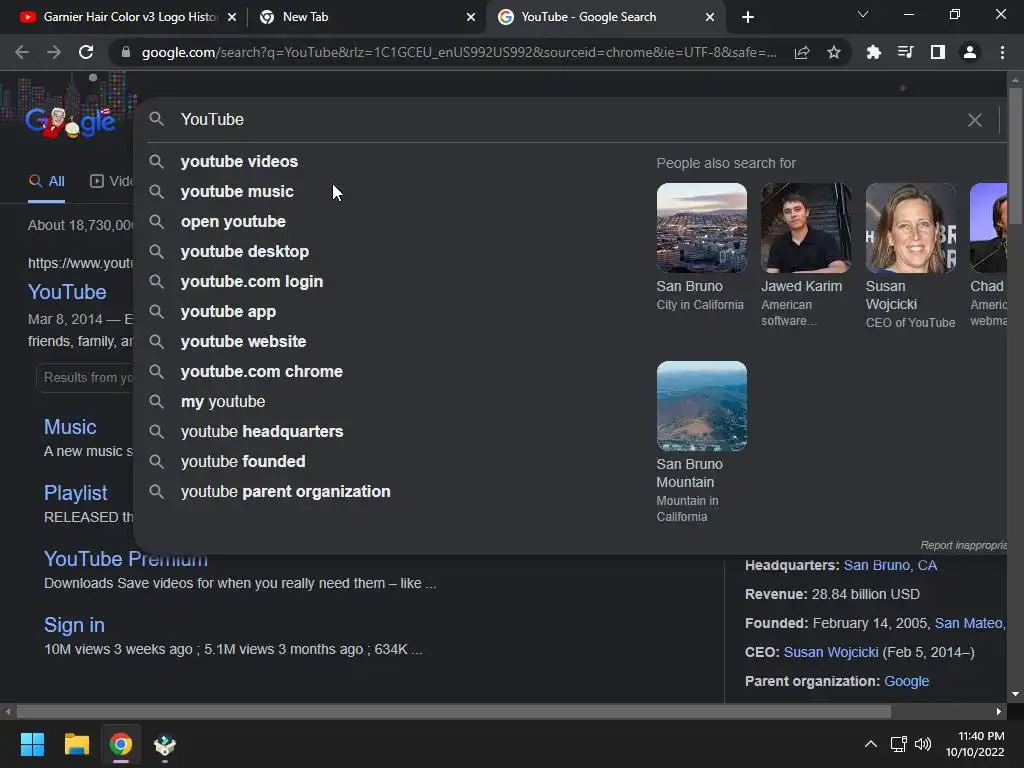
Task: Click the share page icon in address bar
Action: click(802, 52)
